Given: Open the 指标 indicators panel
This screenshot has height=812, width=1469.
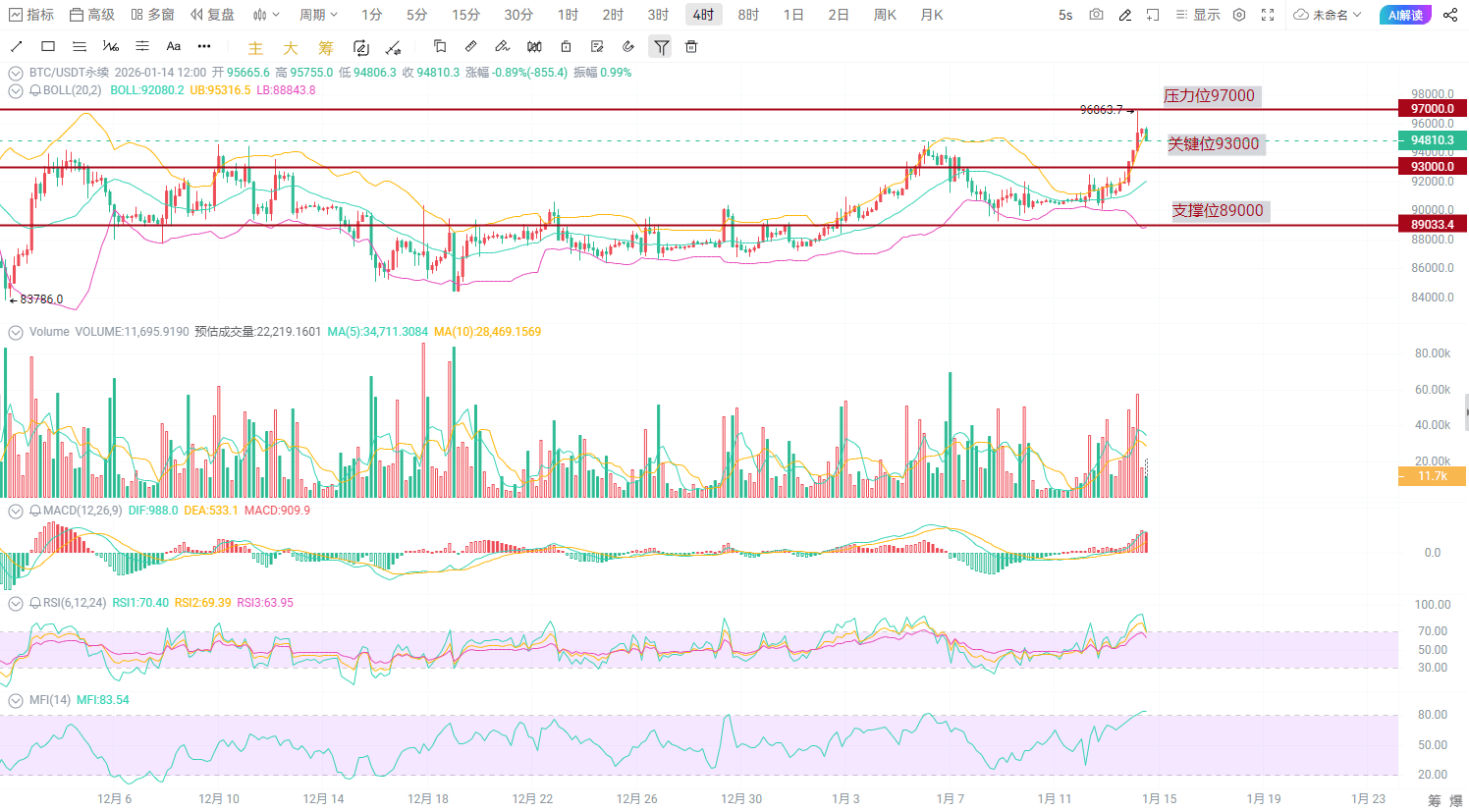Looking at the screenshot, I should click(31, 15).
